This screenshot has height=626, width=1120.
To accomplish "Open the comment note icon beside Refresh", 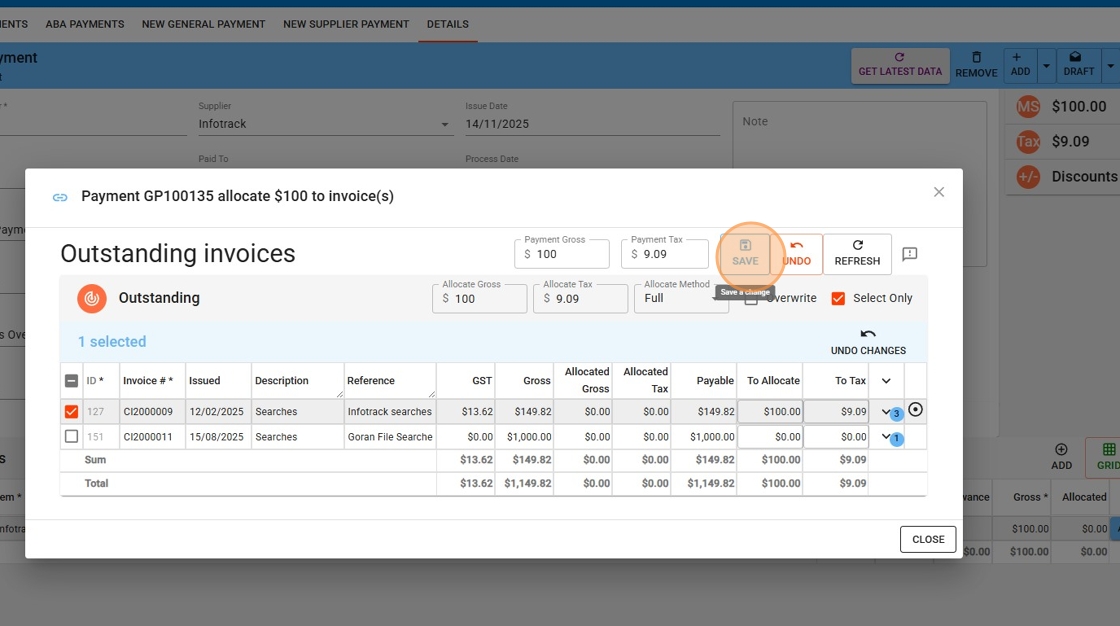I will (x=909, y=255).
